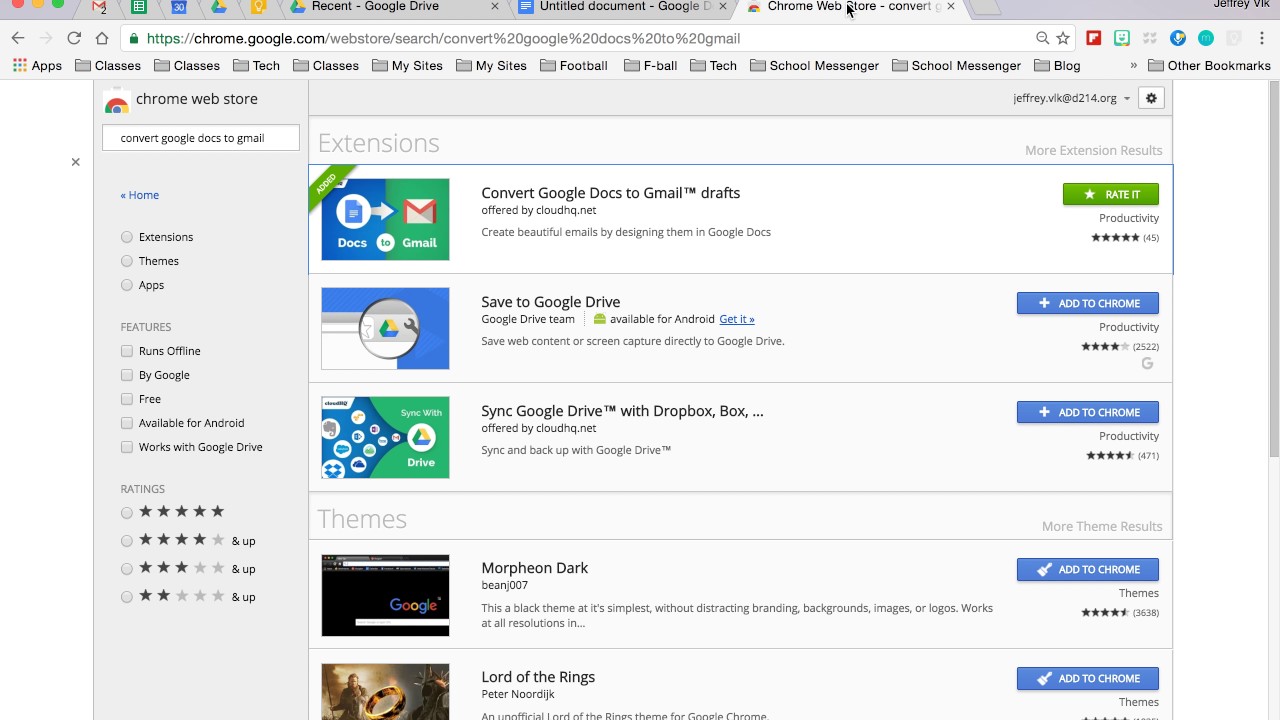Open the Chrome three-dot menu
Image resolution: width=1280 pixels, height=720 pixels.
coord(1262,38)
